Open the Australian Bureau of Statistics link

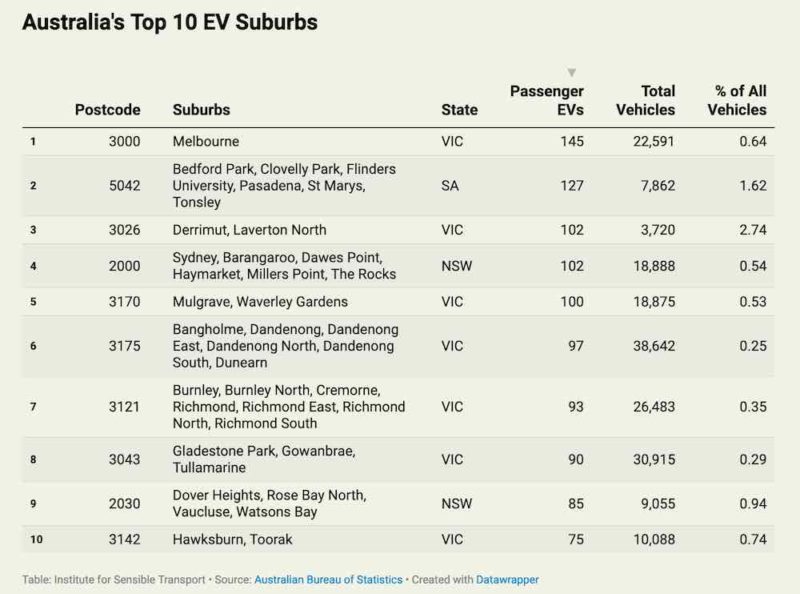pyautogui.click(x=328, y=579)
